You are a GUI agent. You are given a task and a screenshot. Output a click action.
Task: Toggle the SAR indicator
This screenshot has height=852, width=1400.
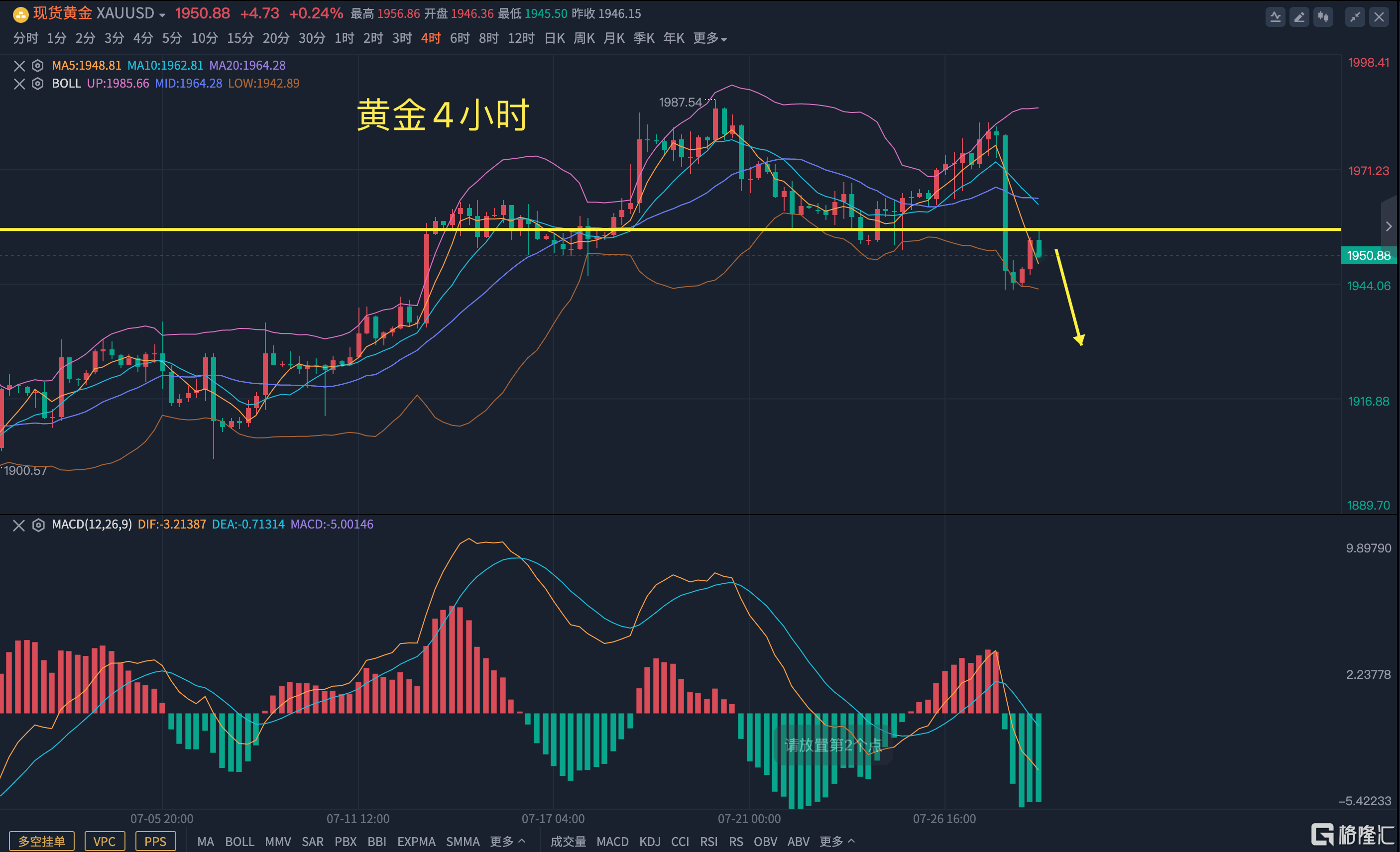(313, 842)
